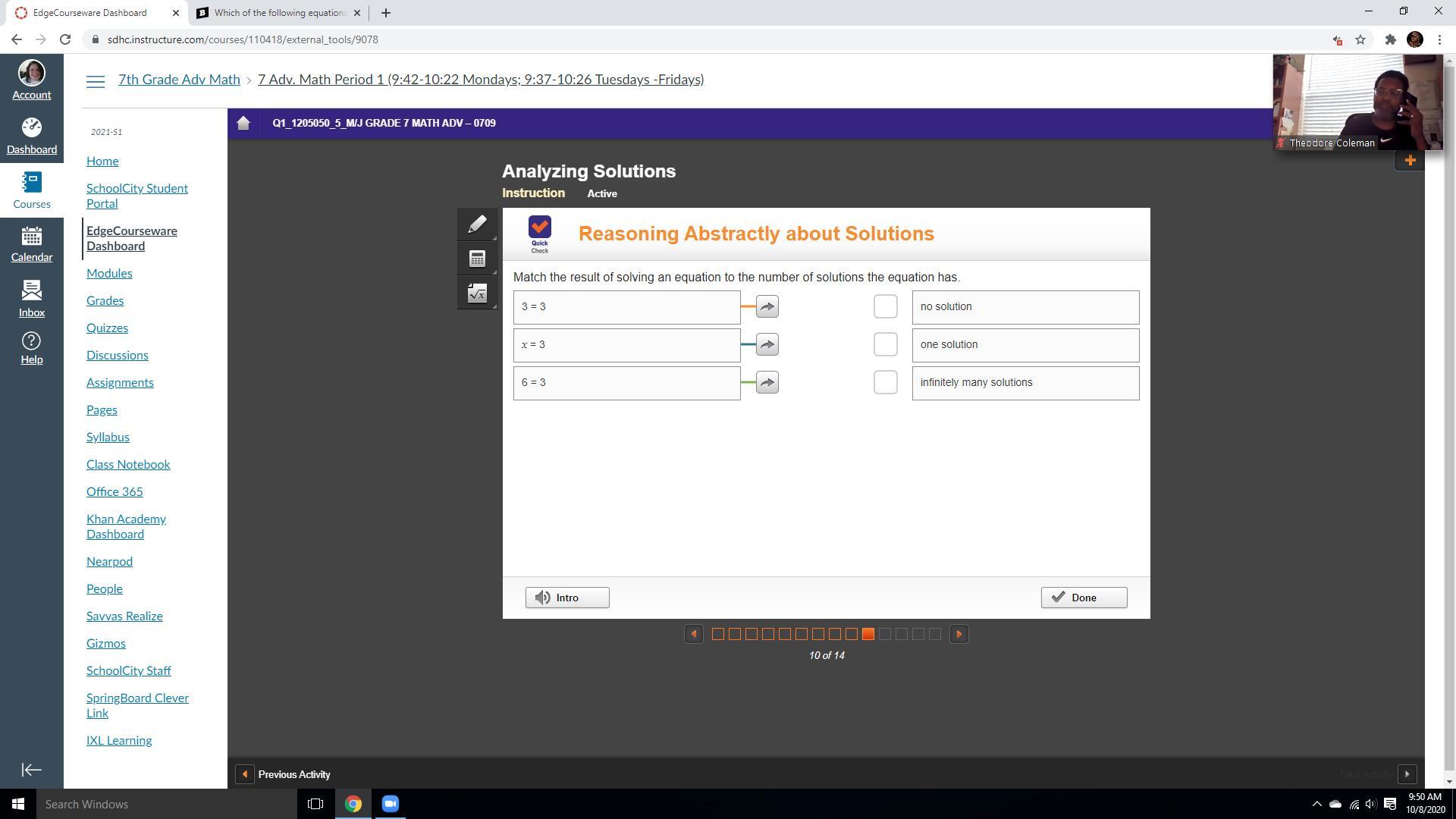Click the orange plus icon below video
This screenshot has width=1456, height=819.
coord(1410,160)
